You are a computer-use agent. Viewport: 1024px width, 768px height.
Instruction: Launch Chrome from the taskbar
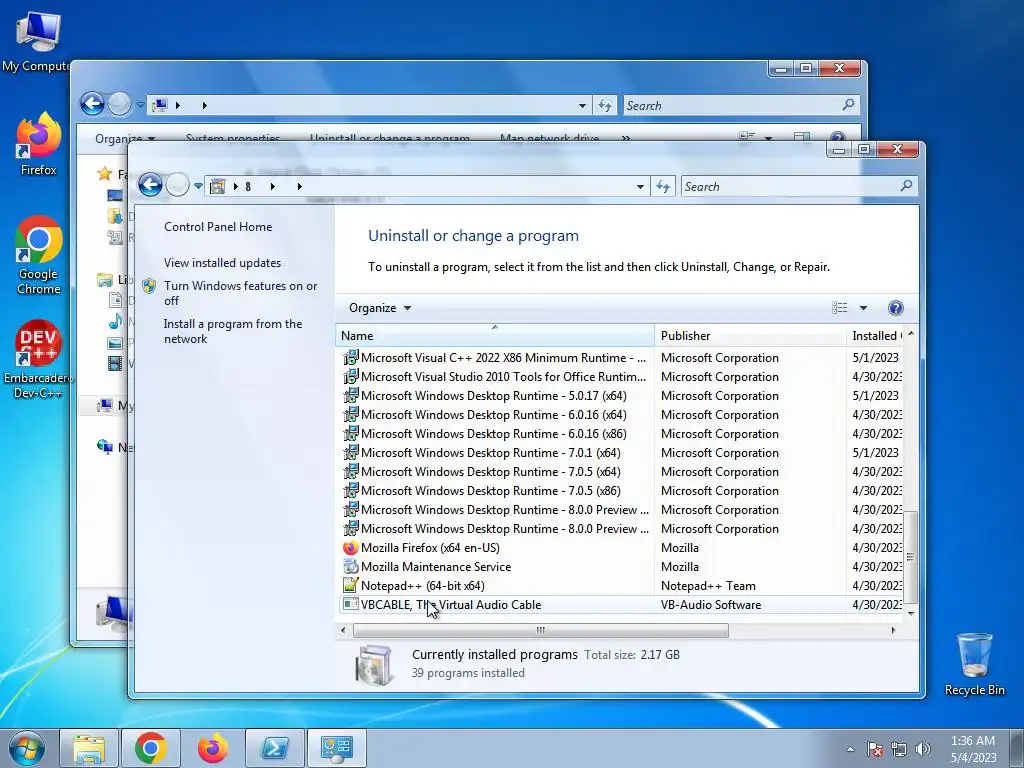pos(150,748)
